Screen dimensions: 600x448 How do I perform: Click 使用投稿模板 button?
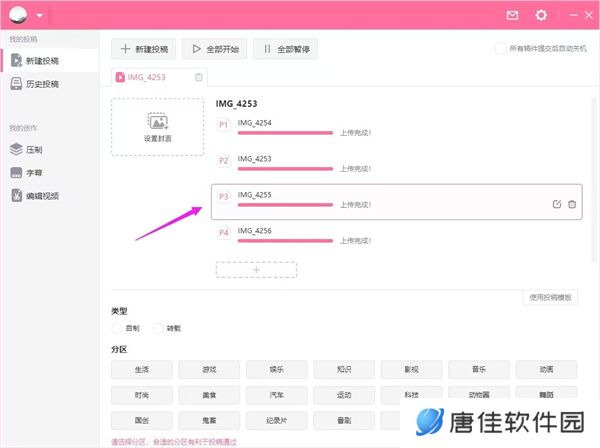click(550, 297)
